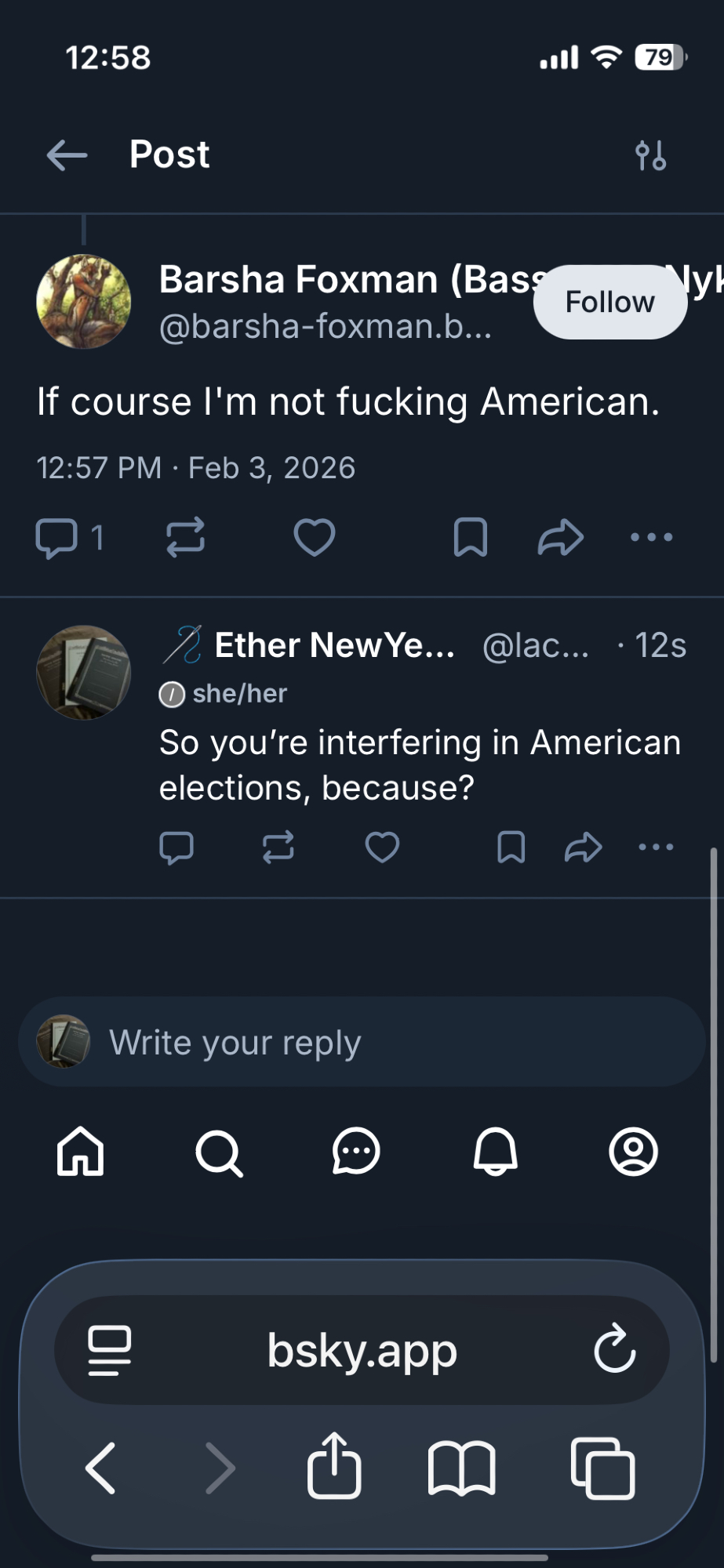Open Barsha Foxman's profile avatar
Screen dimensions: 724x1568
point(84,302)
